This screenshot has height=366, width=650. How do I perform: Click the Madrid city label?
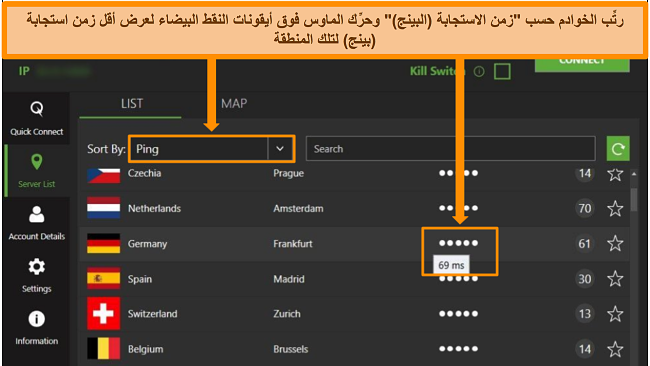pyautogui.click(x=289, y=279)
